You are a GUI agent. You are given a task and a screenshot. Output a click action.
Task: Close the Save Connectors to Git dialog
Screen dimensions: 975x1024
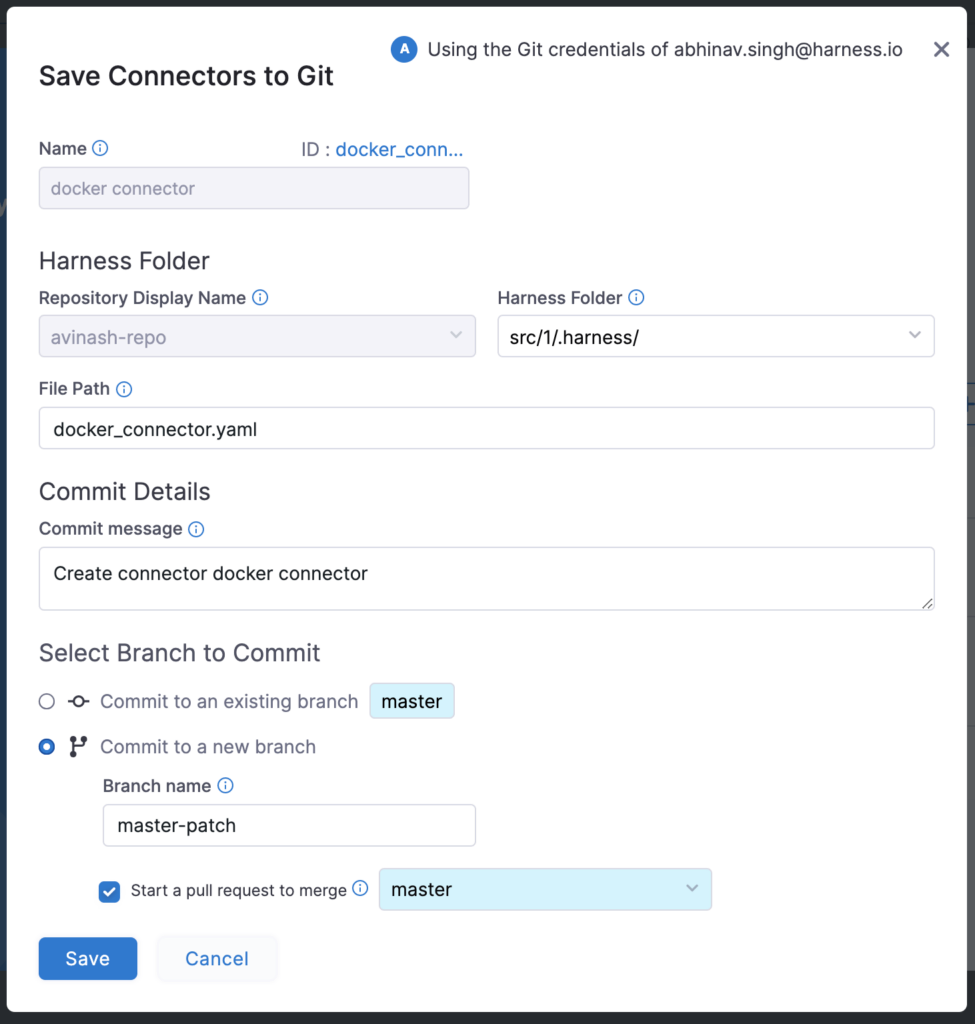[x=941, y=50]
